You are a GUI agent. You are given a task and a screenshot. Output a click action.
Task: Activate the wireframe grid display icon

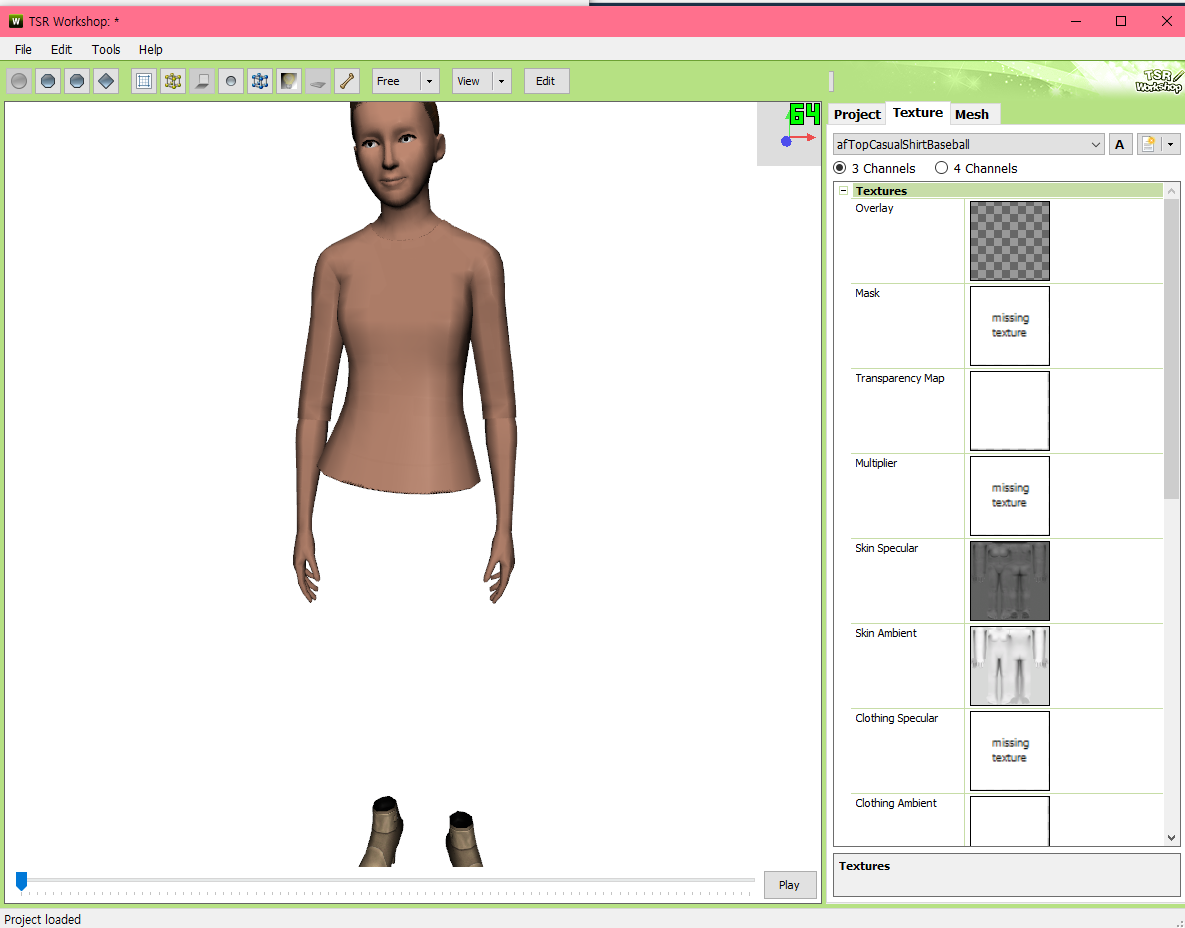point(144,81)
